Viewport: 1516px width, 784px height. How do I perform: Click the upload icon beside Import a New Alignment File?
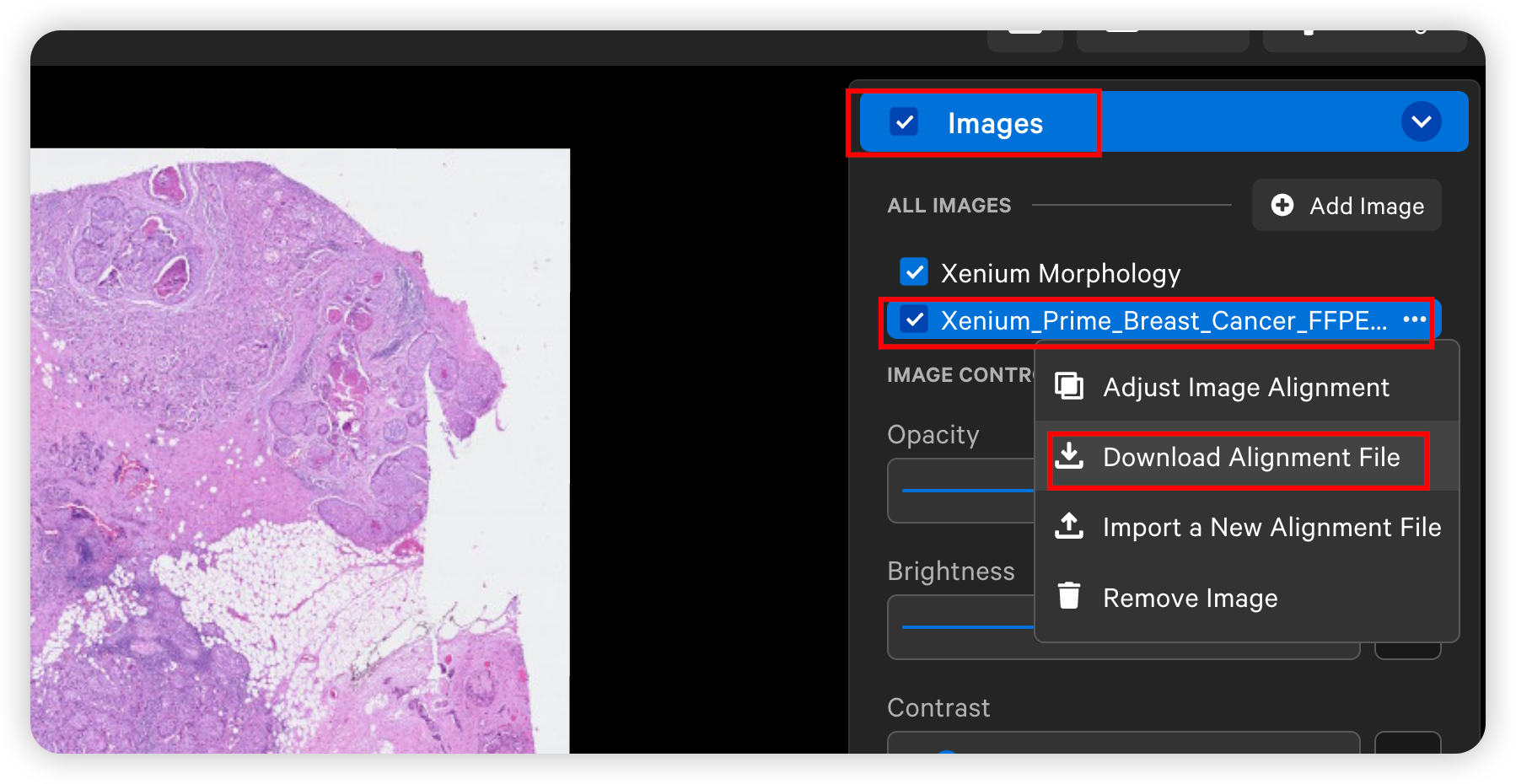1069,526
